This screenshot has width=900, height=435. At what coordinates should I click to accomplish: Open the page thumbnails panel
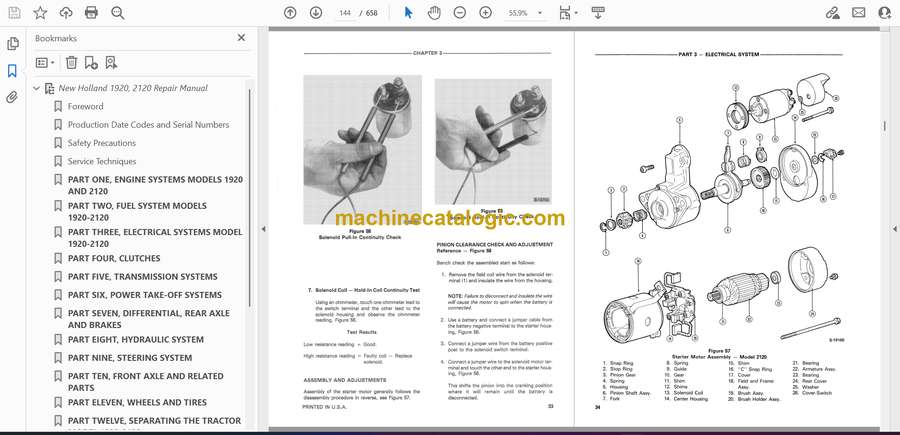tap(12, 44)
